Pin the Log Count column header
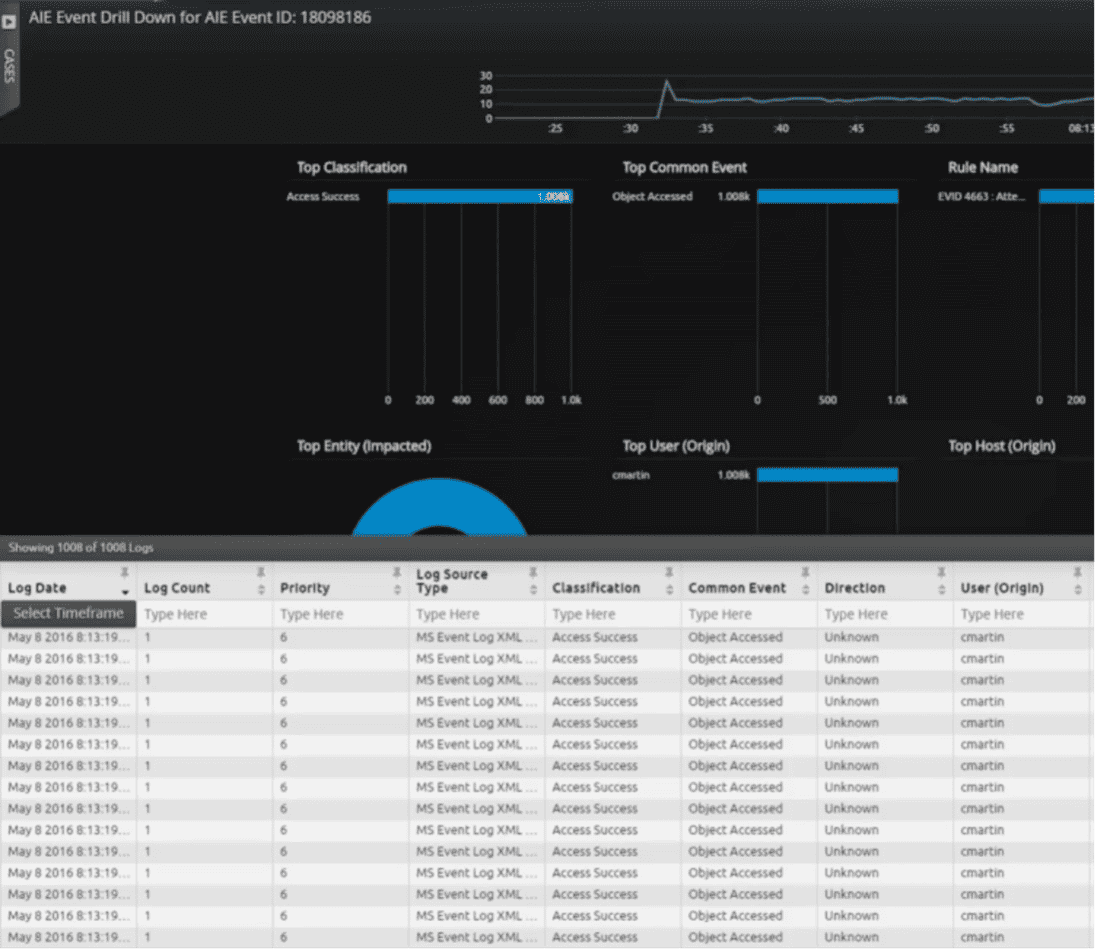Viewport: 1098px width, 950px height. [x=259, y=573]
